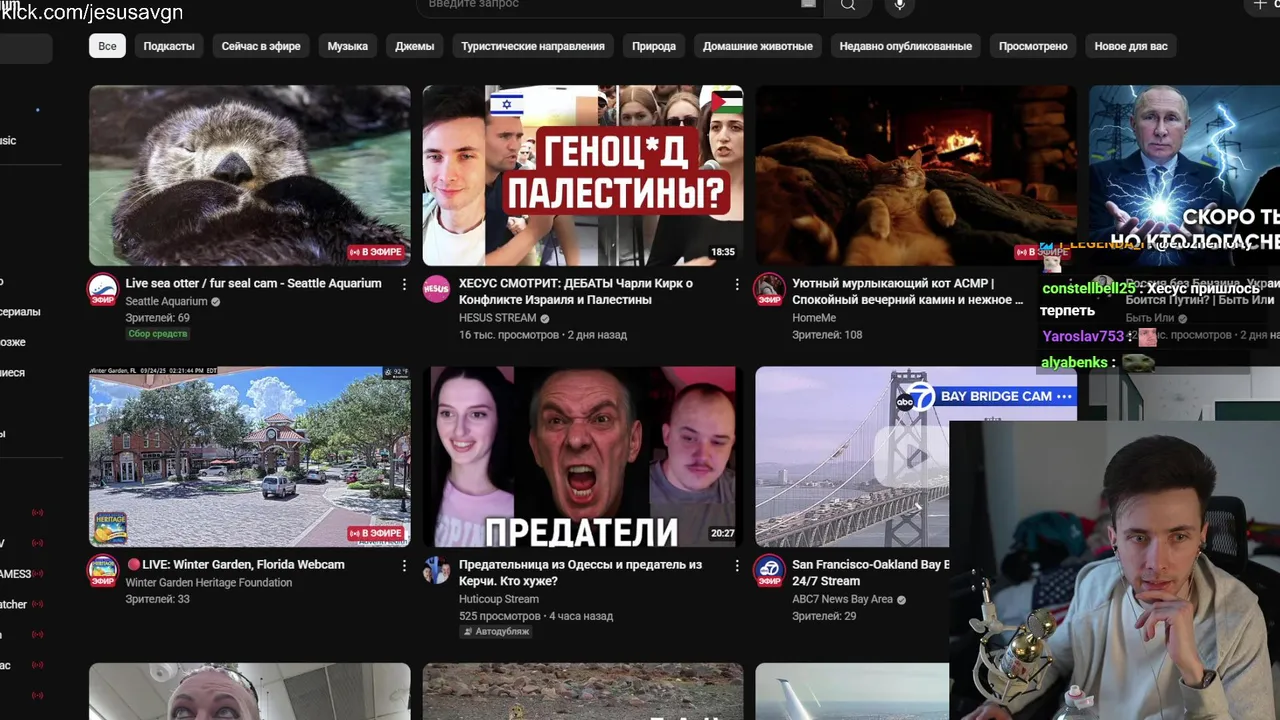Activate voice search microphone
The image size is (1280, 720).
point(899,5)
